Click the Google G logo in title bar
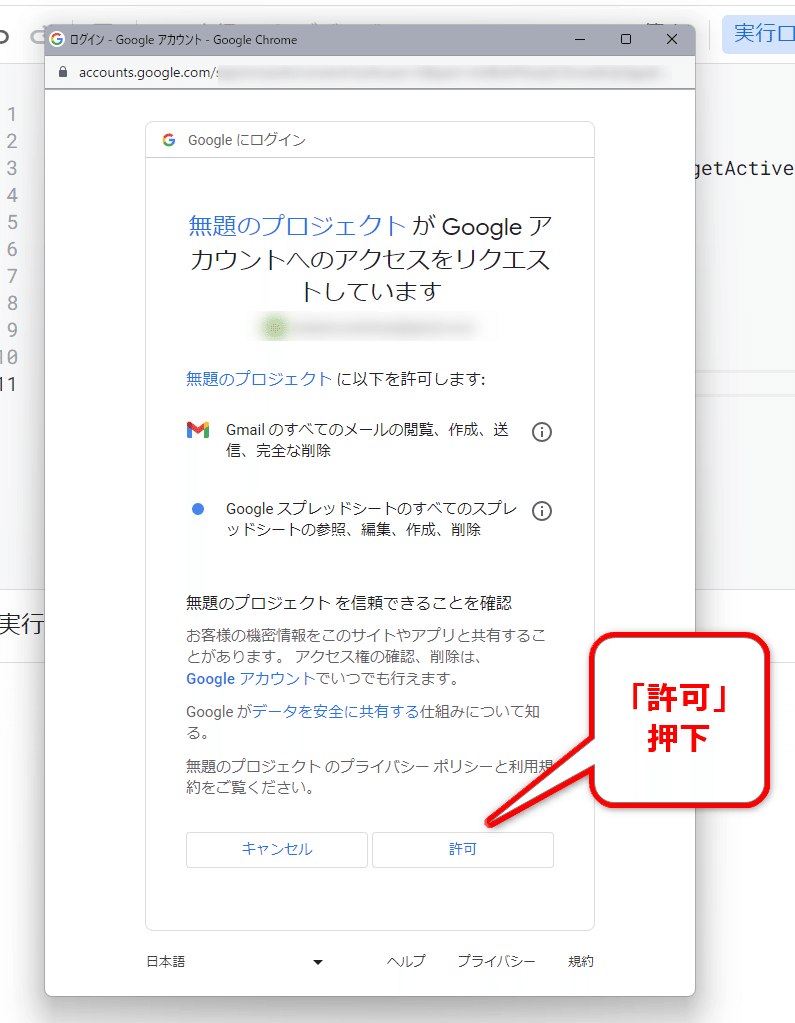Viewport: 795px width, 1023px height. [x=57, y=40]
